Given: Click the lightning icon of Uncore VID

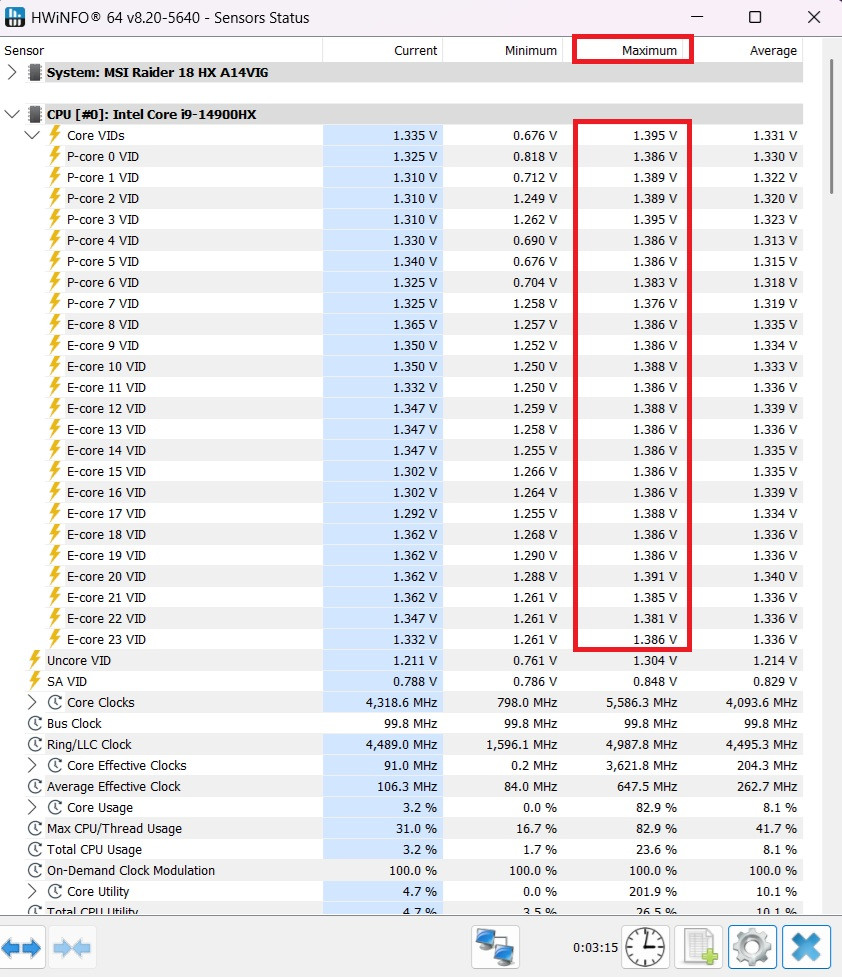Looking at the screenshot, I should coord(35,660).
